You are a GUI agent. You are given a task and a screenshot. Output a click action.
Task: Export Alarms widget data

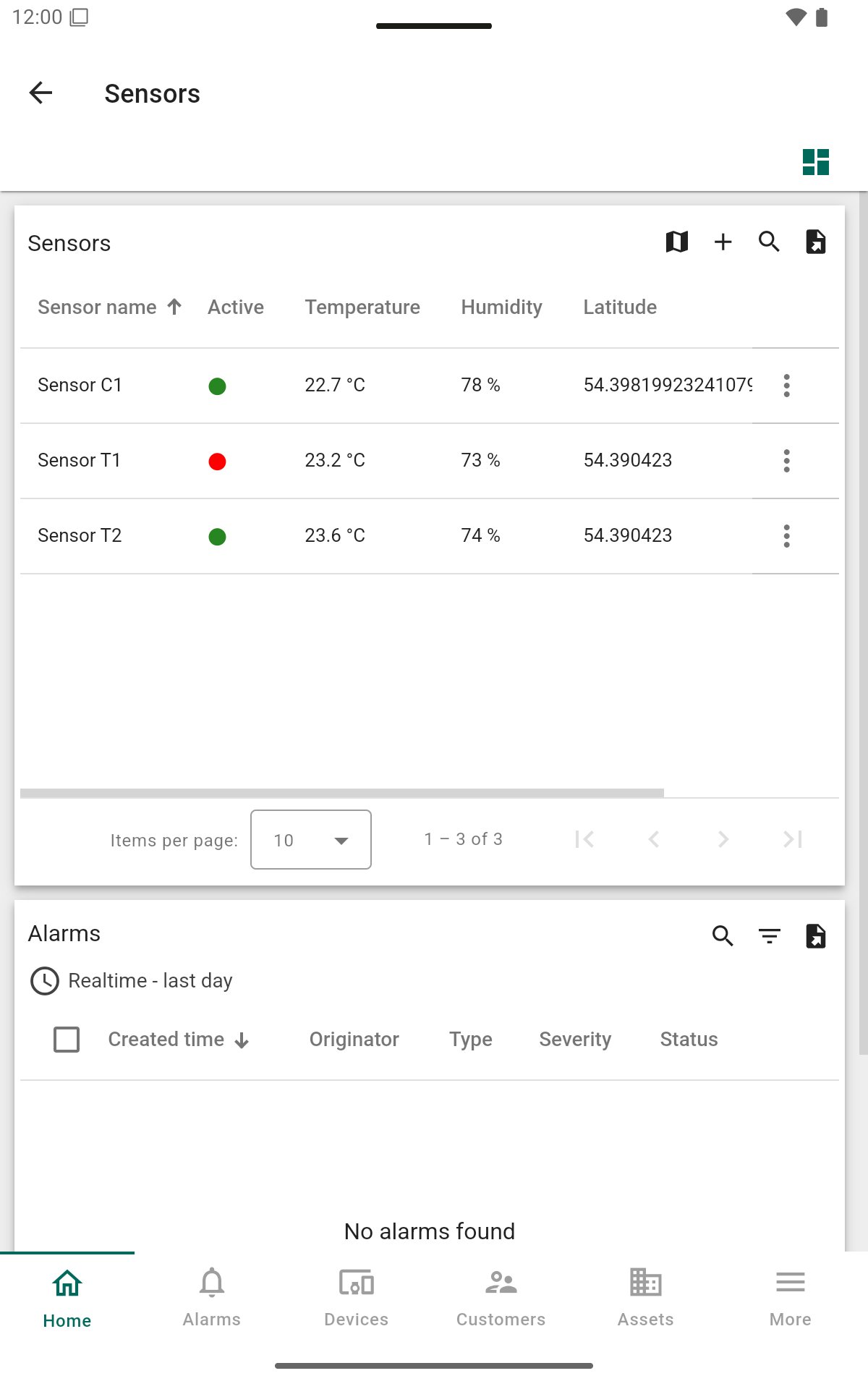click(815, 936)
